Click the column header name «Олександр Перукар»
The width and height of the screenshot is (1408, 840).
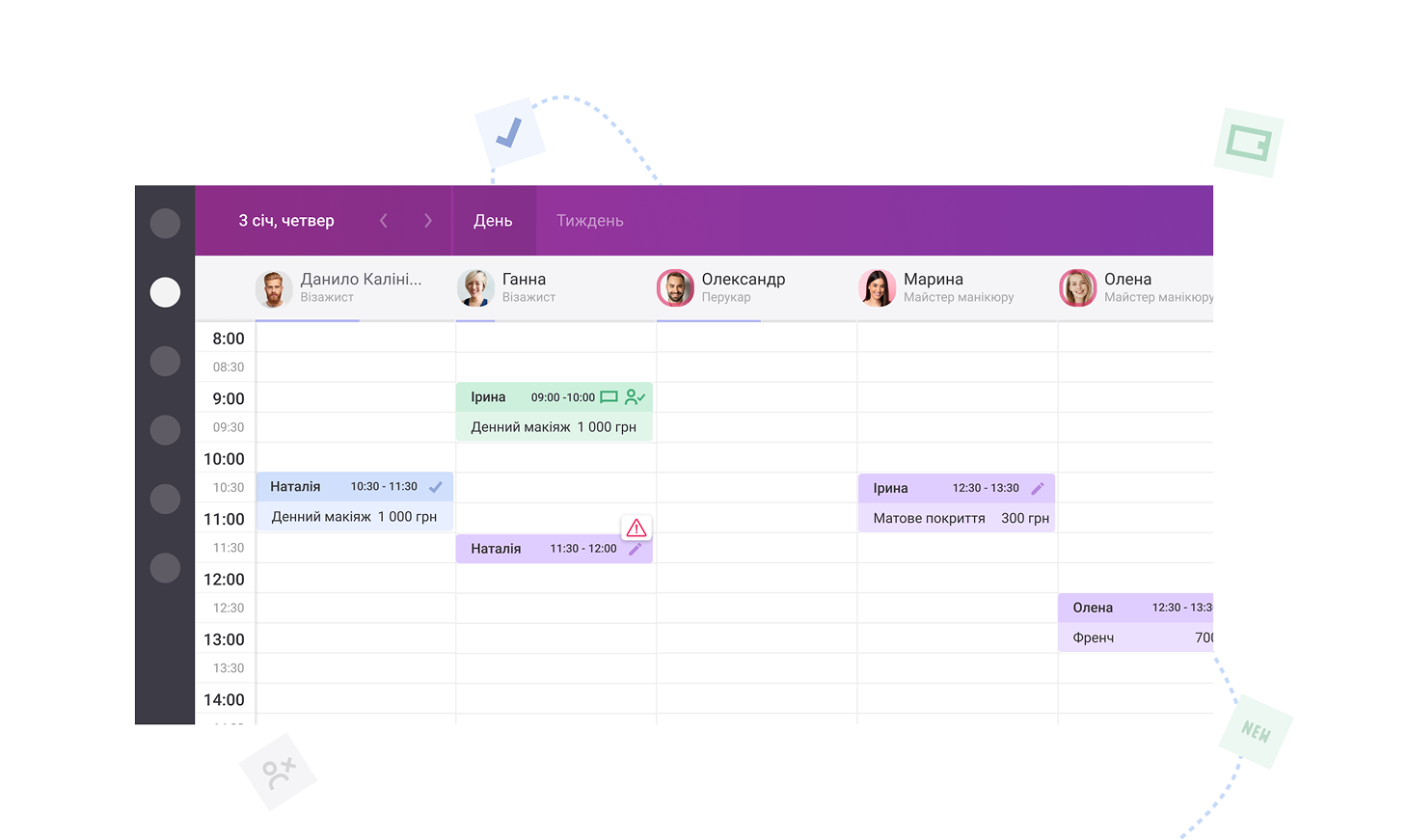pos(744,287)
